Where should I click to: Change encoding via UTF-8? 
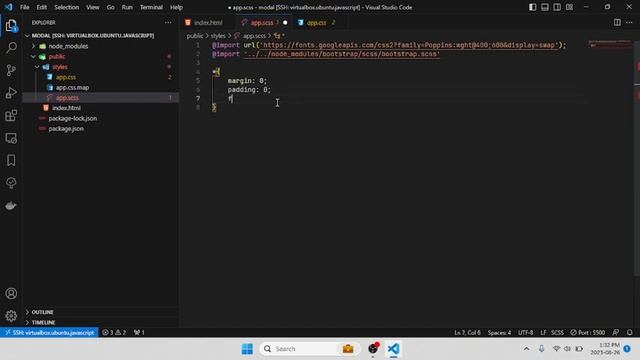525,333
